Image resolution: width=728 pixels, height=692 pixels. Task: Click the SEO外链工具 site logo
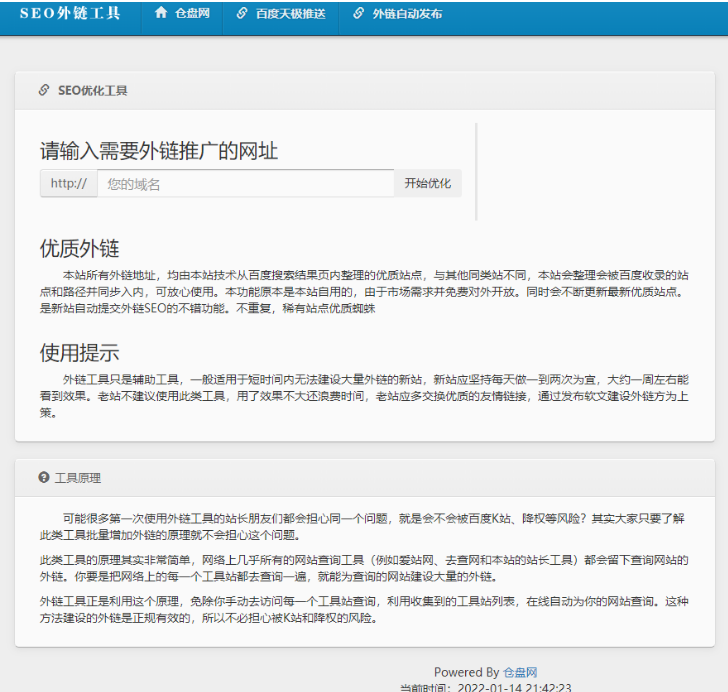(70, 13)
